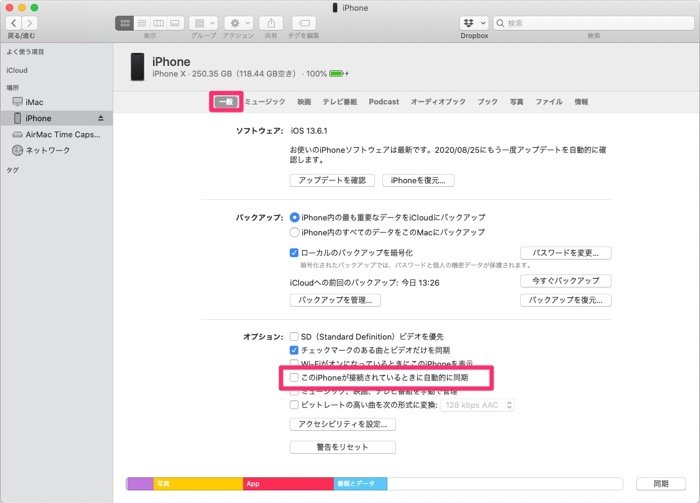Click アクセシビリティを設定 button
The width and height of the screenshot is (700, 503).
[x=342, y=424]
